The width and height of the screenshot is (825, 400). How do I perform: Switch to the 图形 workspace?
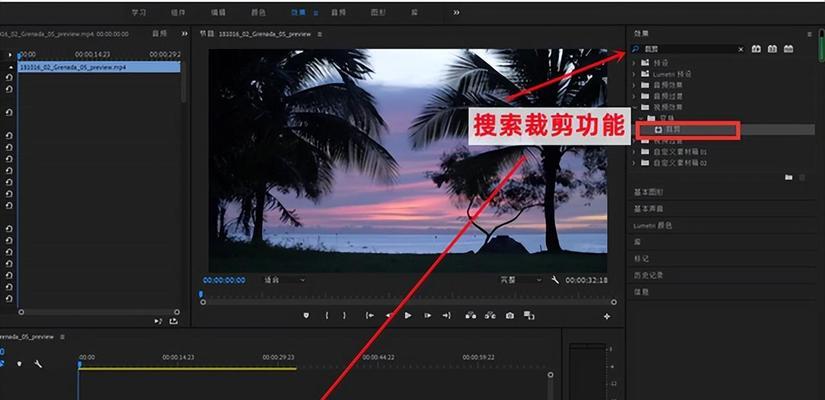coord(378,12)
